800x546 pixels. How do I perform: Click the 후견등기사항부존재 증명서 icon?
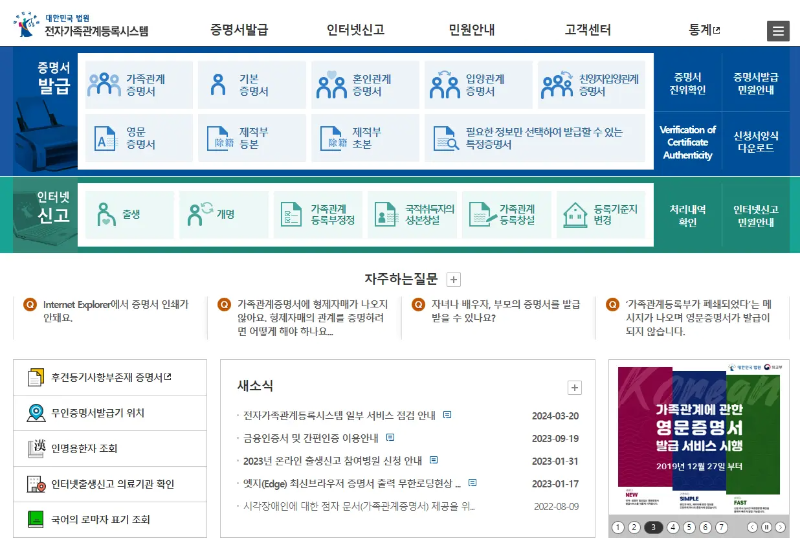point(35,378)
